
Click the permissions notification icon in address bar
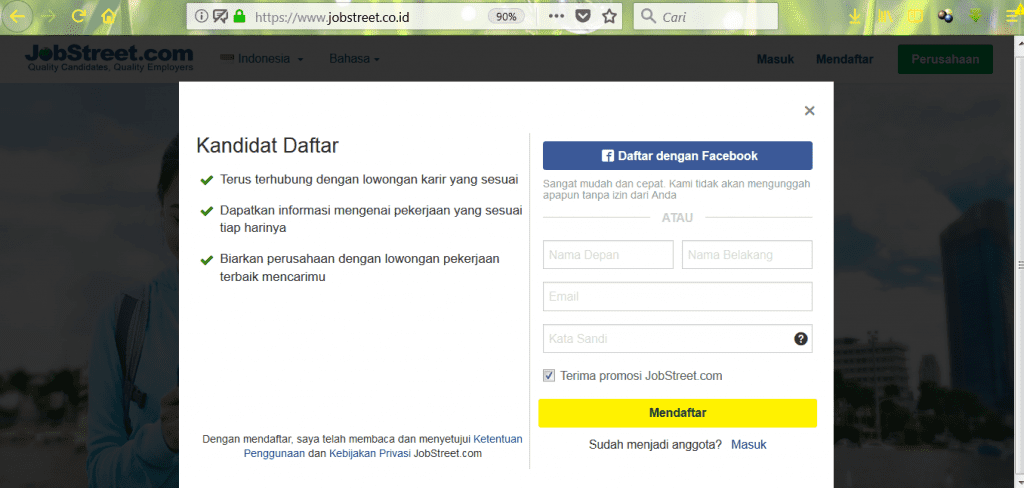click(220, 16)
